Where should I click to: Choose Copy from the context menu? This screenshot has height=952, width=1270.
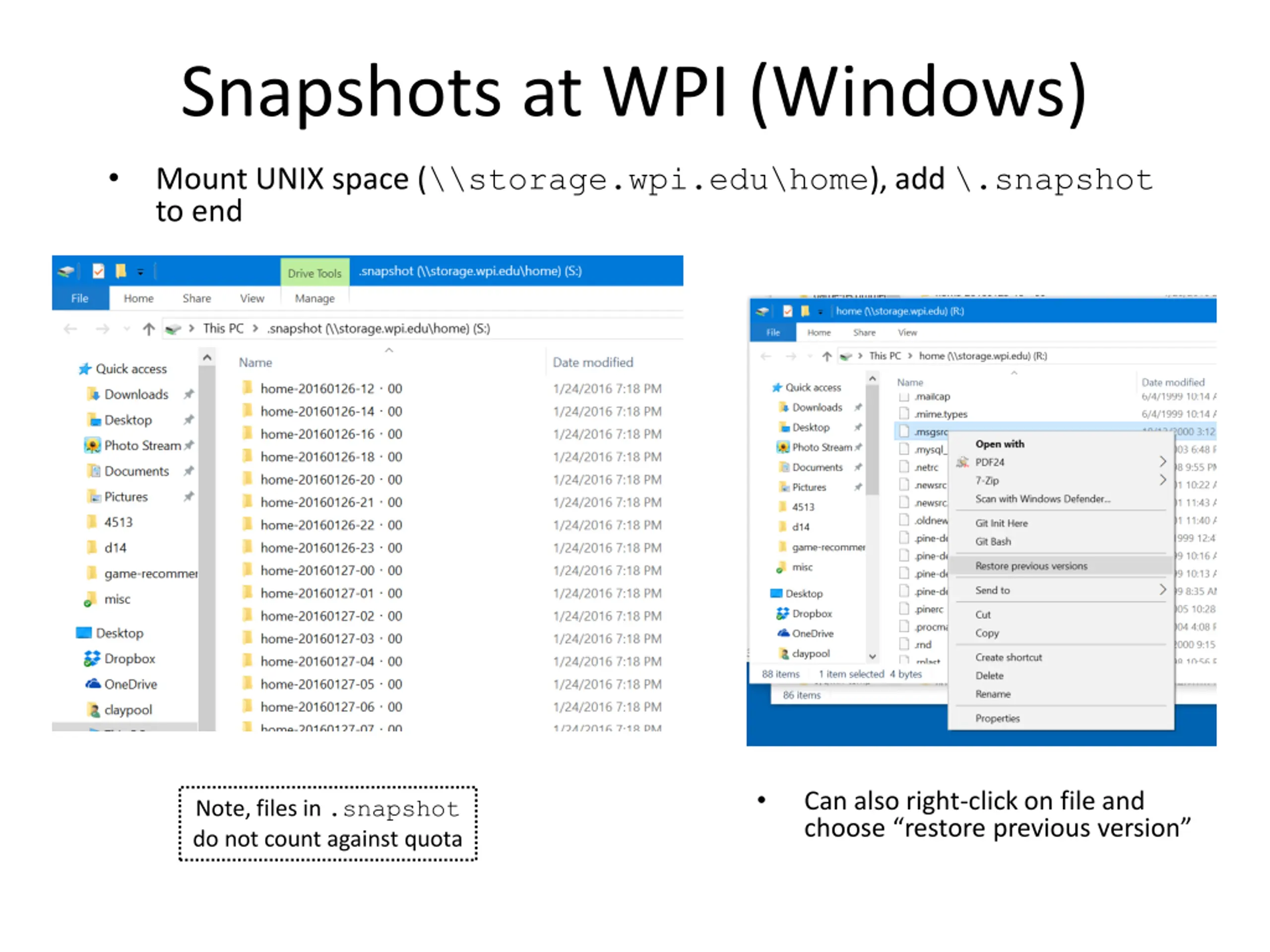point(1061,634)
